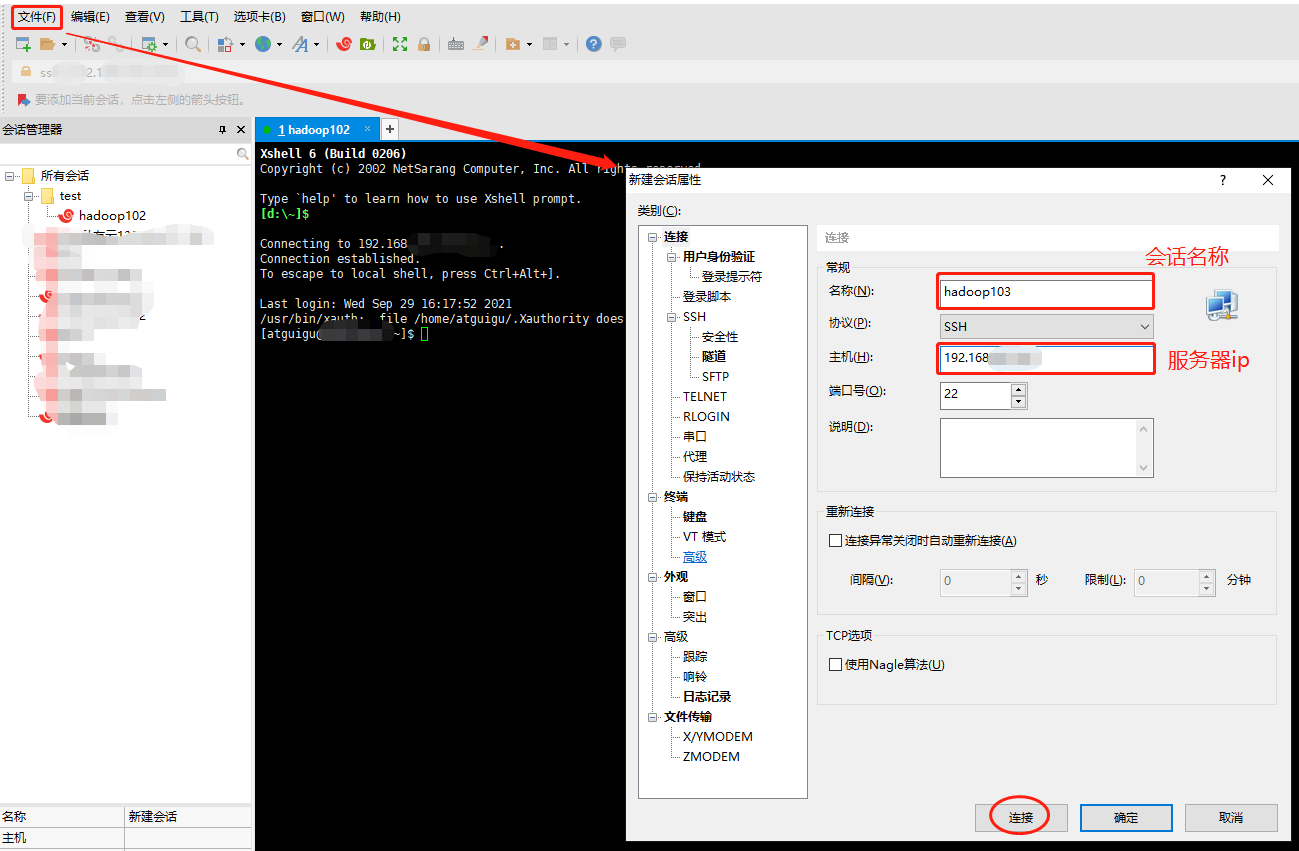Click the 确定 OK button
Image resolution: width=1299 pixels, height=851 pixels.
[1126, 818]
